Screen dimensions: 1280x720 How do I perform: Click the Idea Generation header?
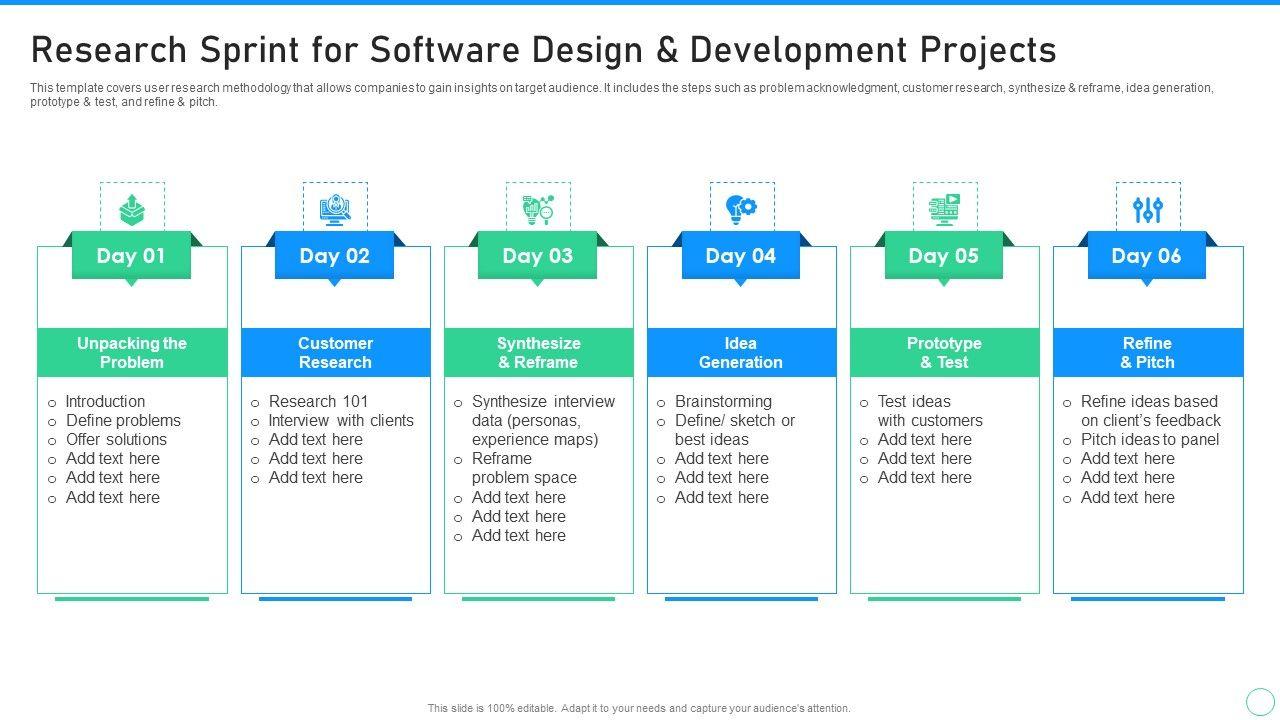(741, 353)
